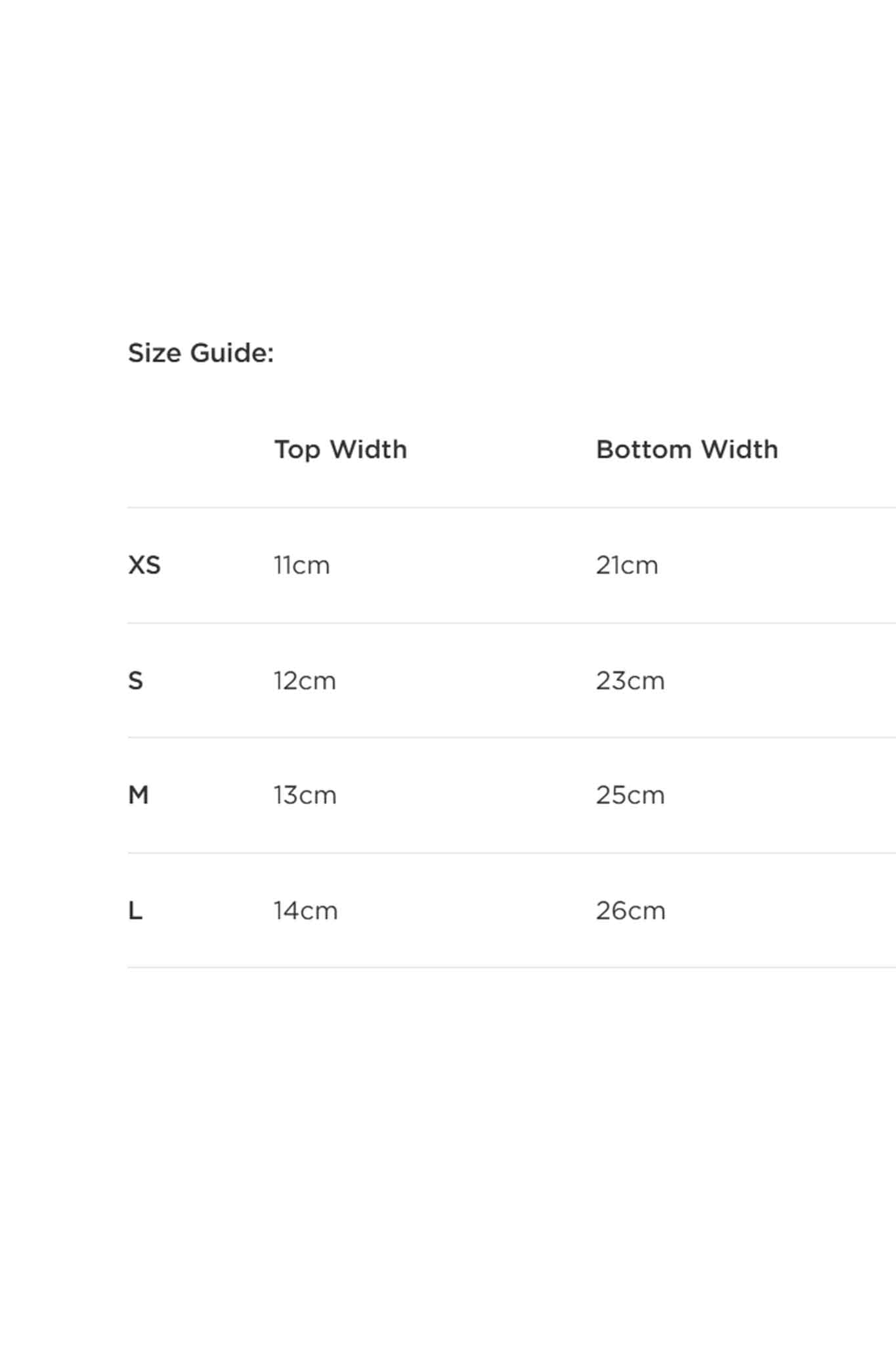Select the 21cm bottom width value

tap(627, 565)
